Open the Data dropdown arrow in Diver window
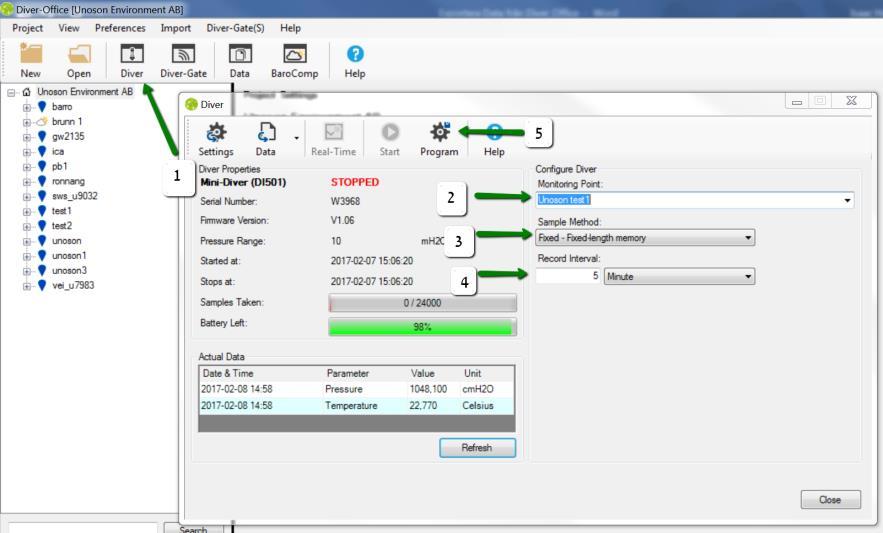 coord(296,138)
